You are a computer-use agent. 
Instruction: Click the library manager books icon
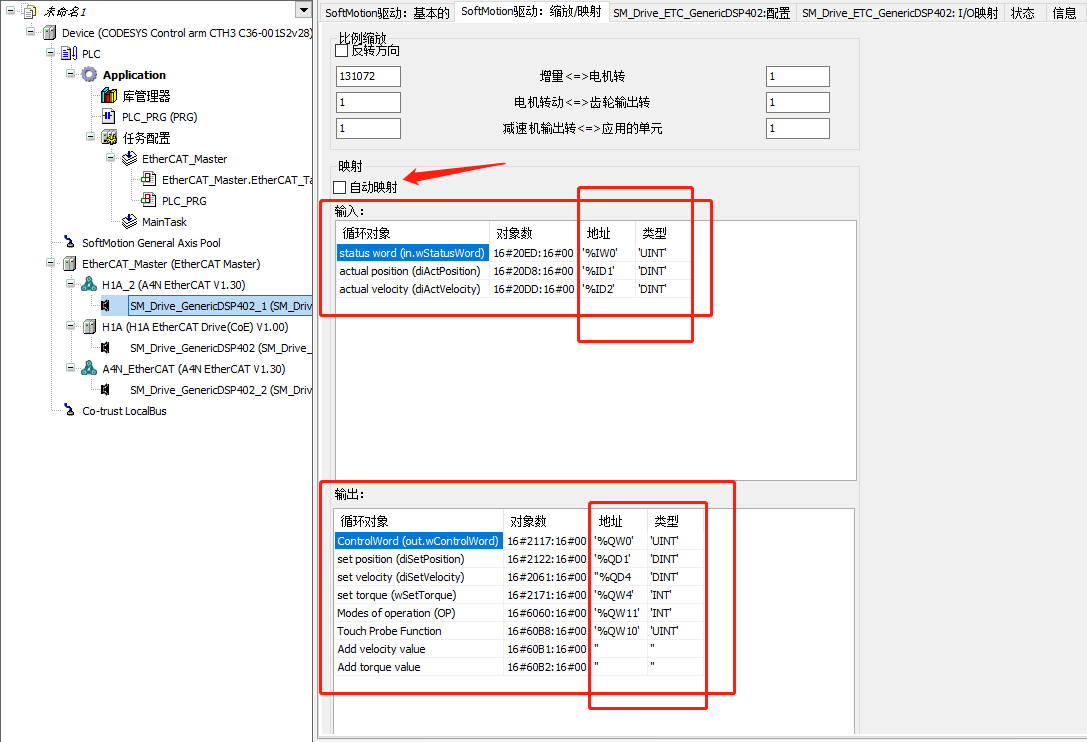pyautogui.click(x=109, y=95)
